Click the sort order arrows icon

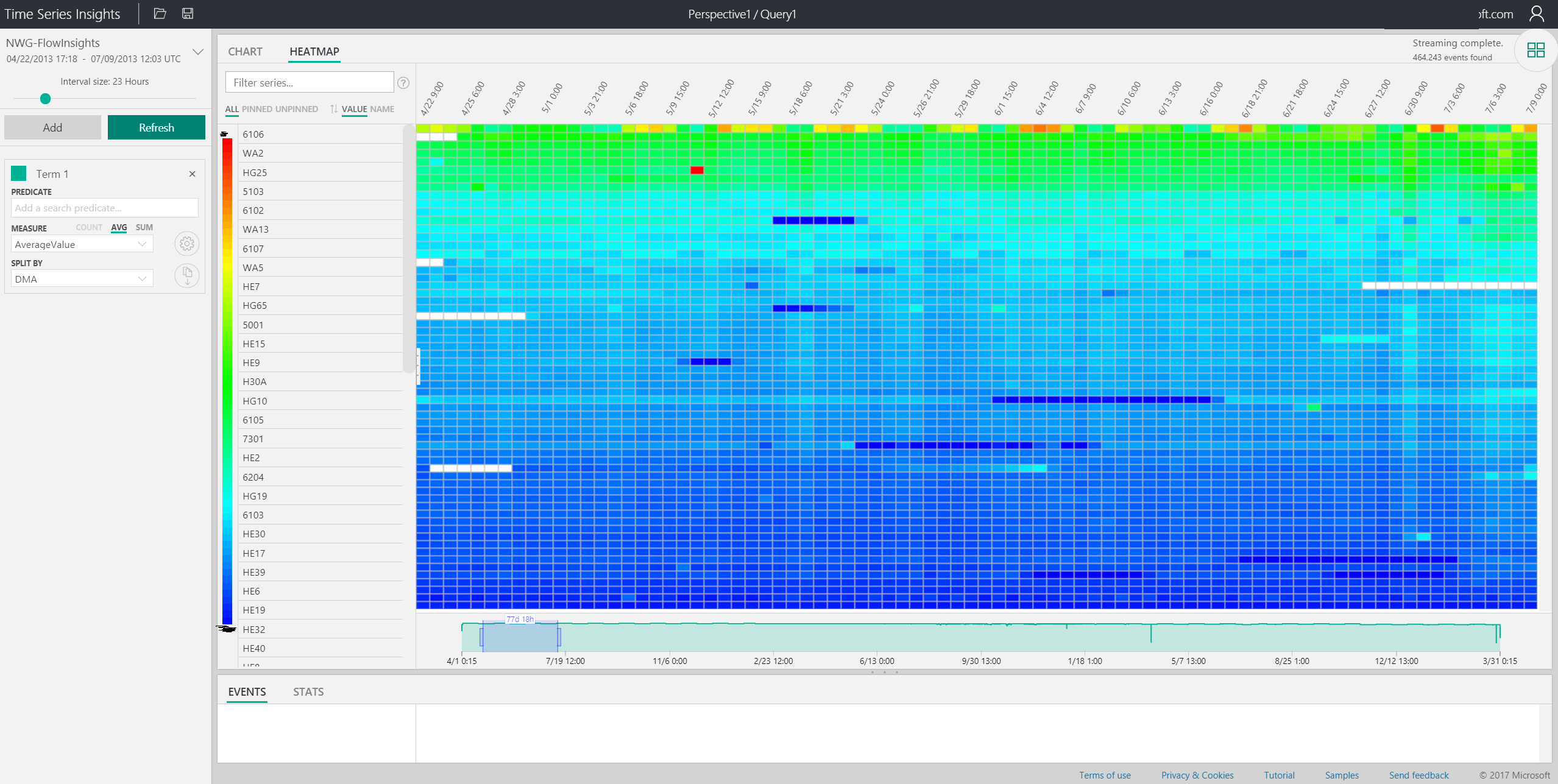pyautogui.click(x=333, y=109)
